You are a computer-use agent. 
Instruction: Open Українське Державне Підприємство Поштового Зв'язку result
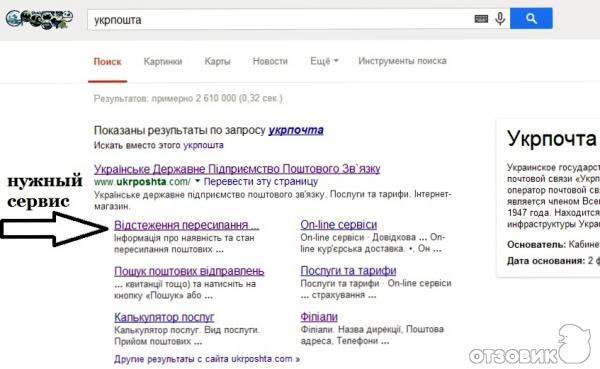[237, 168]
